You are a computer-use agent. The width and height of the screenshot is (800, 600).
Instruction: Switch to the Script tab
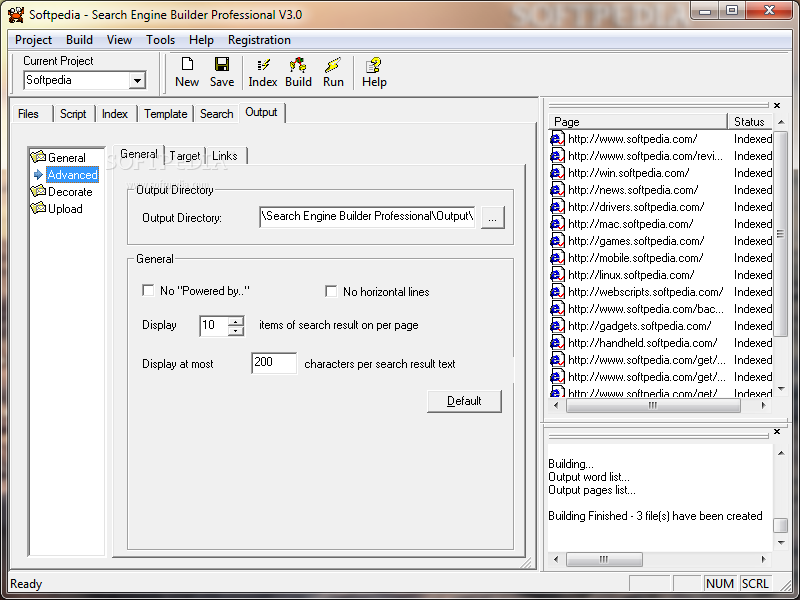click(73, 114)
